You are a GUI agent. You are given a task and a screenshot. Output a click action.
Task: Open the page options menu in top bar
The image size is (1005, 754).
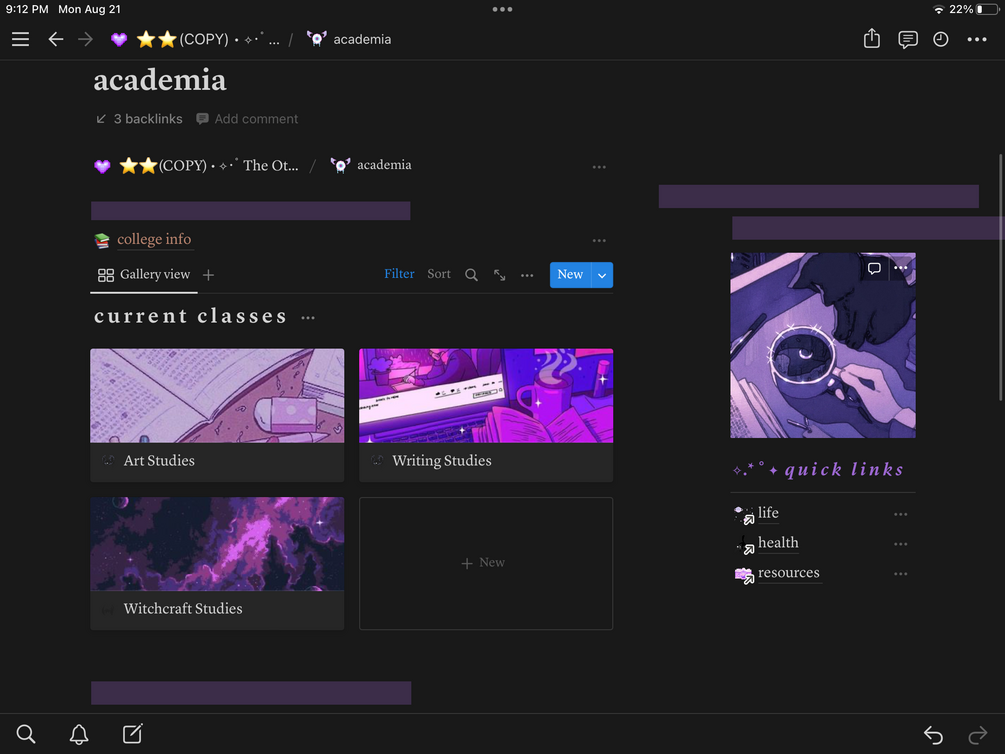click(977, 39)
